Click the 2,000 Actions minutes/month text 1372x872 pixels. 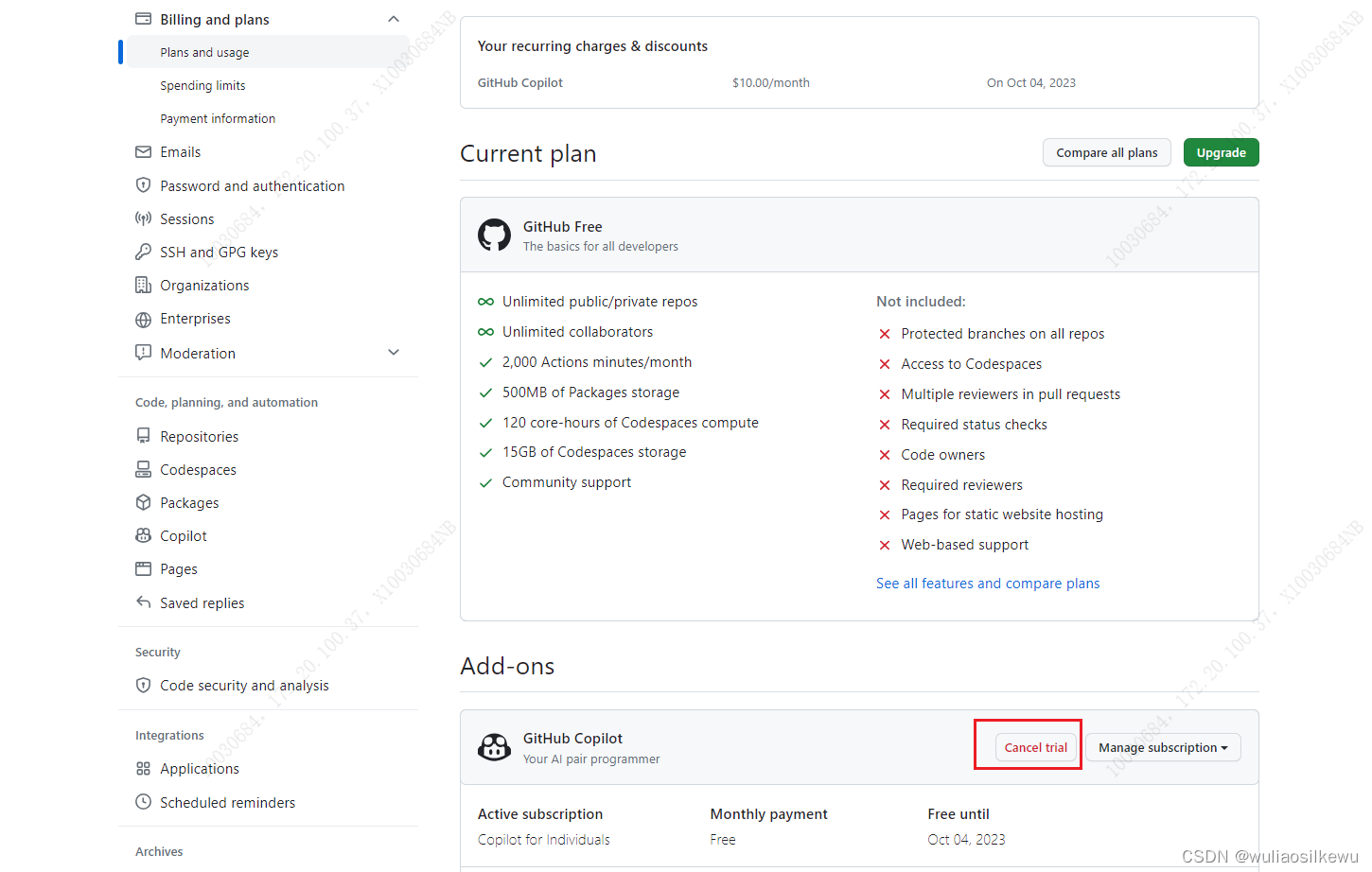[597, 361]
